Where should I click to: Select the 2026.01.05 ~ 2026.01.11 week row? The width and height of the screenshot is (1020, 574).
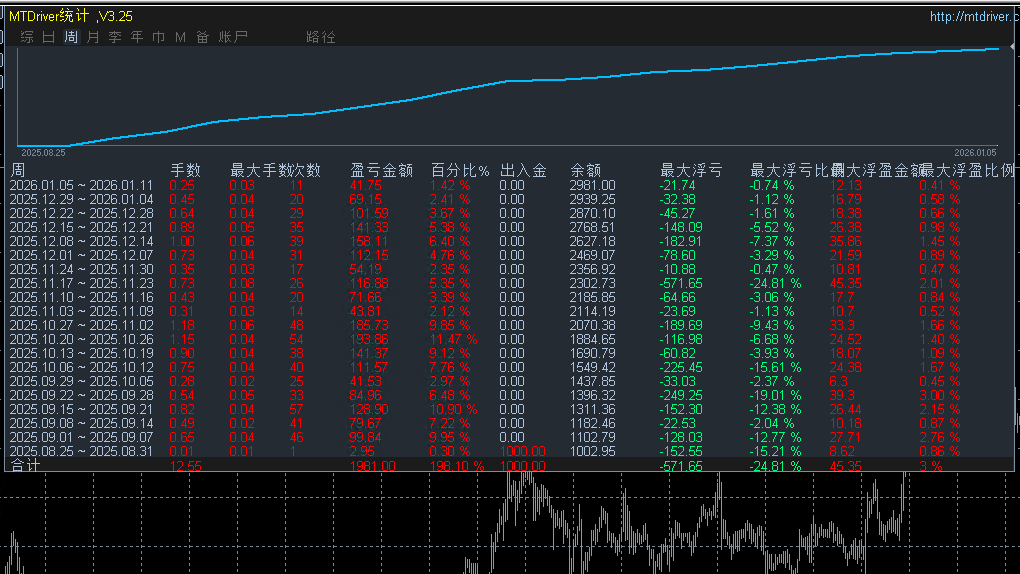[81, 185]
